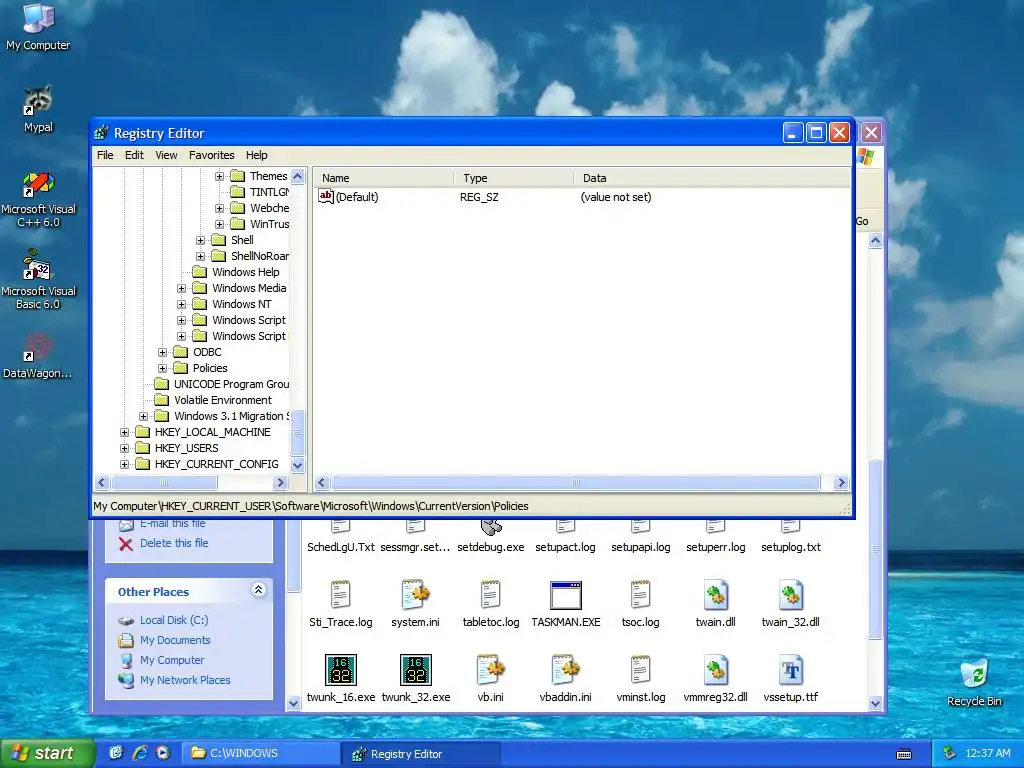Expand the ODBC registry key

pos(163,352)
